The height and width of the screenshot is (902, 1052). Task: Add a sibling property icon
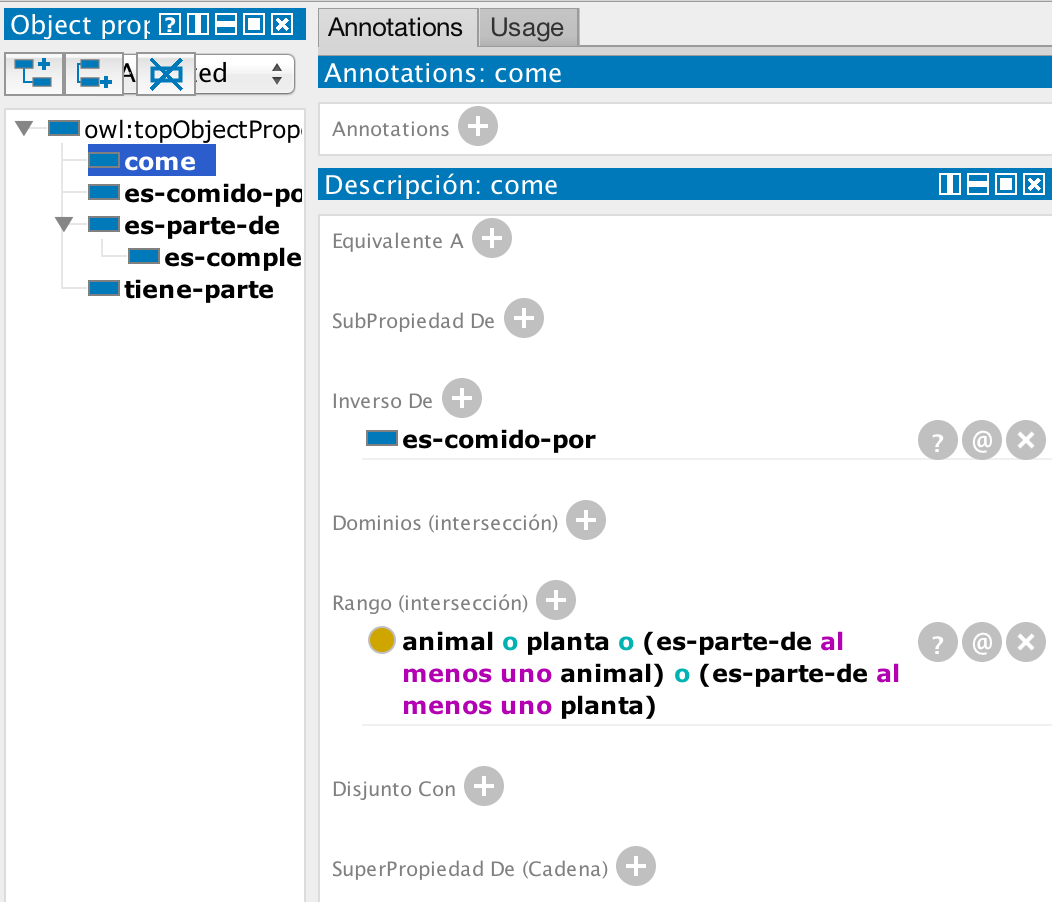click(x=93, y=73)
